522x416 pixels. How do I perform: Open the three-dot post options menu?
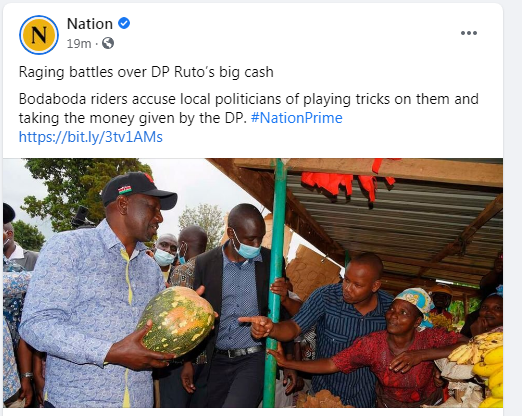click(x=469, y=33)
